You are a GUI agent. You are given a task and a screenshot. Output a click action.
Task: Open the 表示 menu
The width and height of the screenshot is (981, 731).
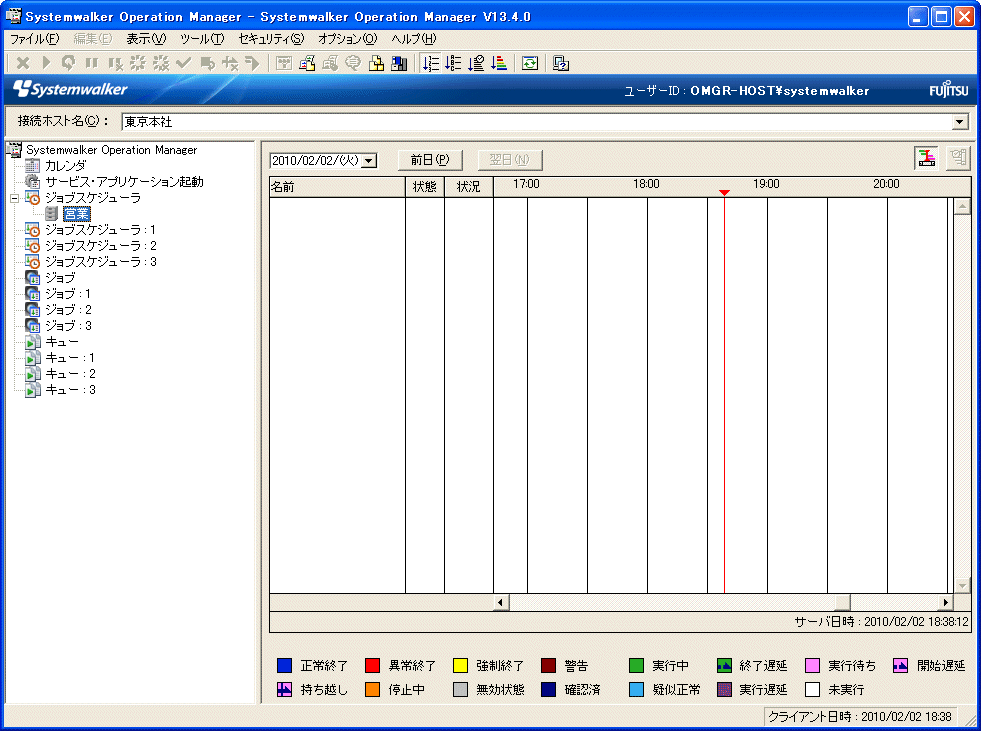pos(146,39)
